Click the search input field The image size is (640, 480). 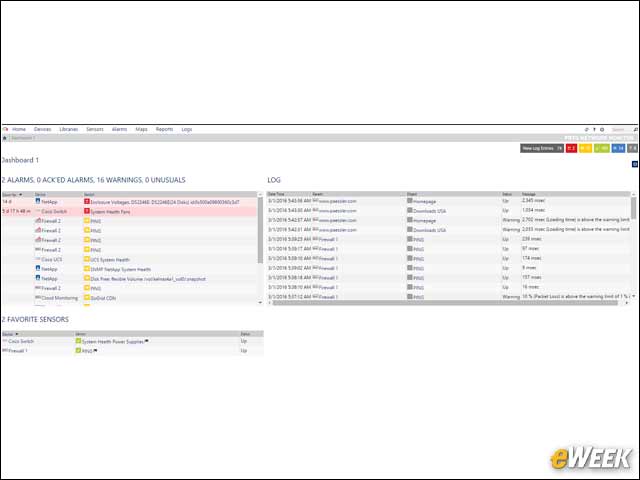(621, 129)
